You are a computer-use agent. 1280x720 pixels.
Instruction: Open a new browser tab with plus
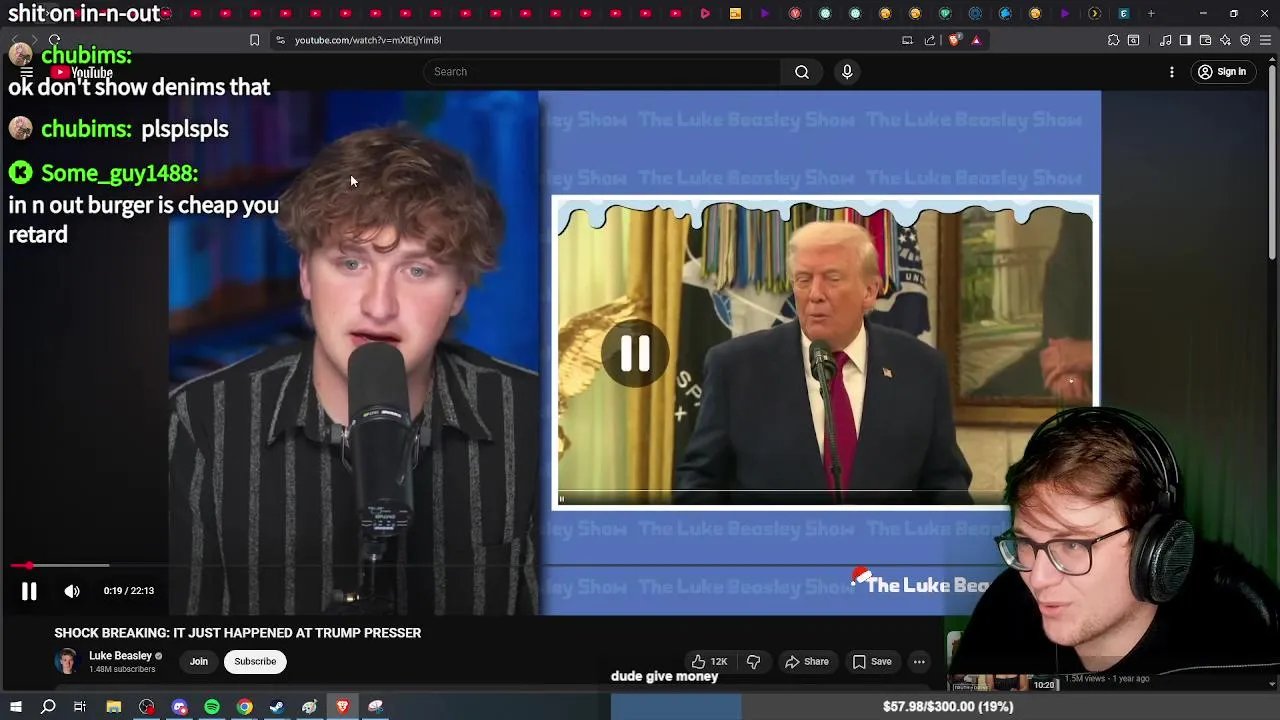(1151, 14)
